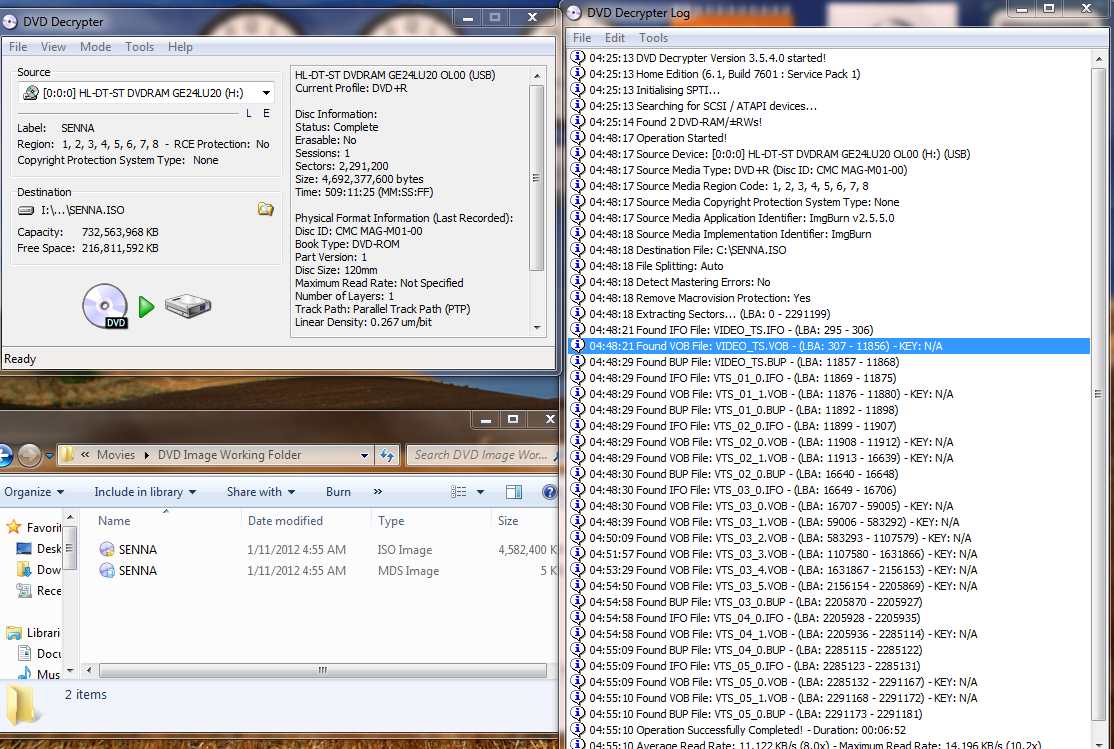The height and width of the screenshot is (749, 1114).
Task: Open Tools menu in Log window
Action: pyautogui.click(x=653, y=38)
